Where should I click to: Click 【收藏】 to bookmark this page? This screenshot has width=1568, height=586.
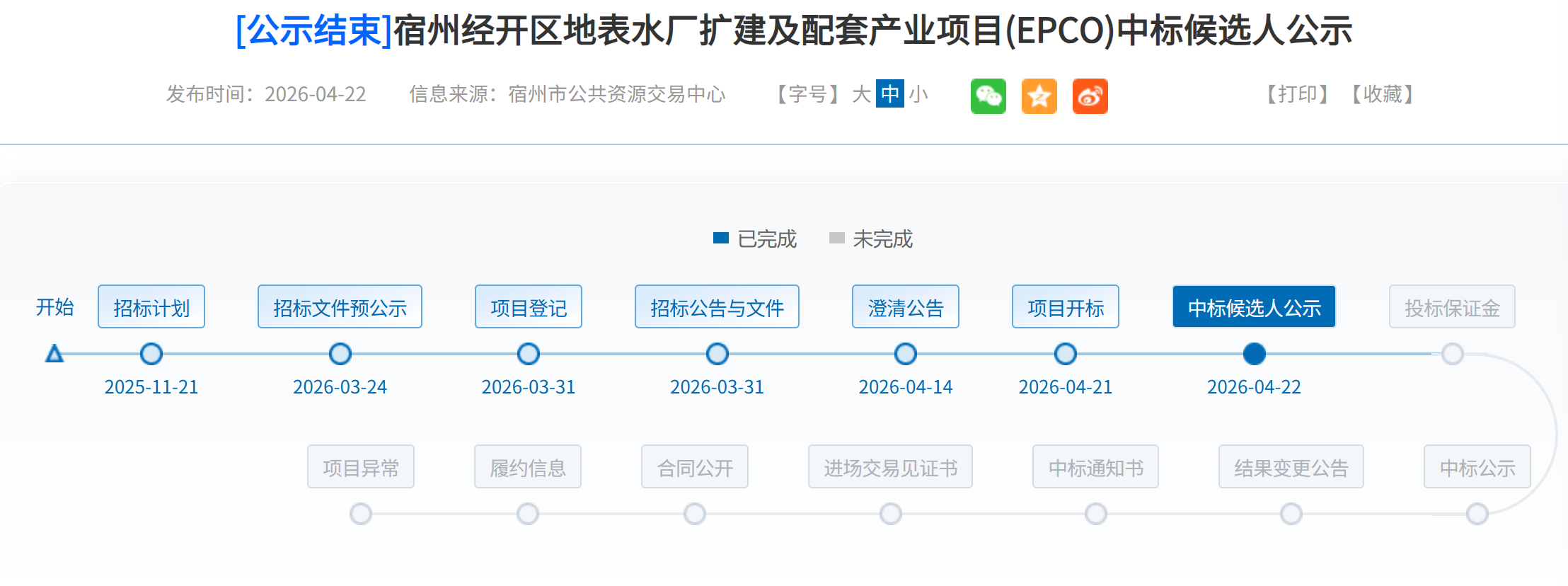(x=1383, y=94)
